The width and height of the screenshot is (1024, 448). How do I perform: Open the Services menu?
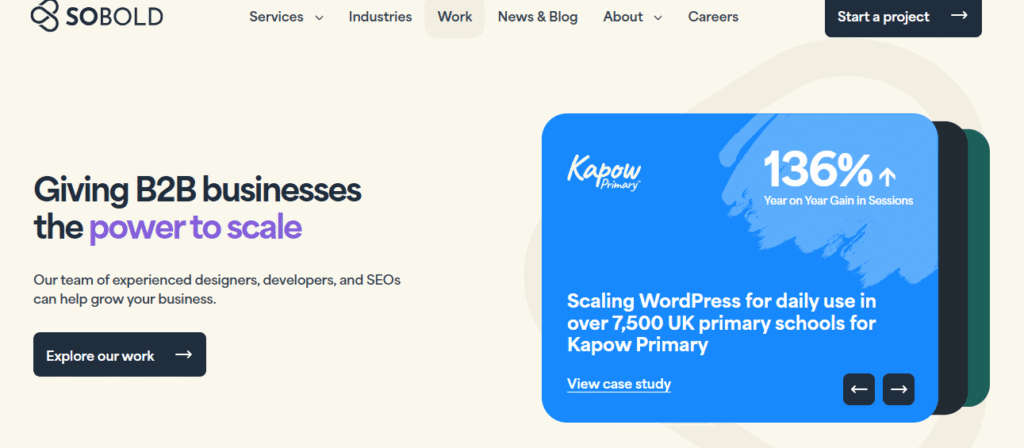[x=278, y=17]
